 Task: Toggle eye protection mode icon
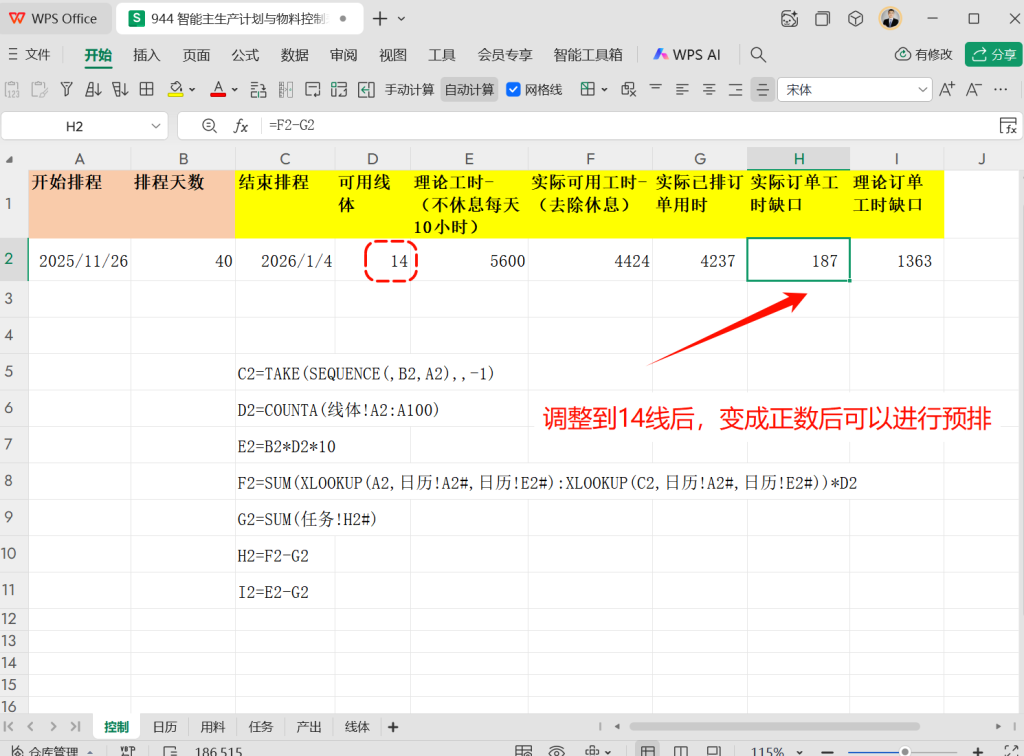click(556, 751)
